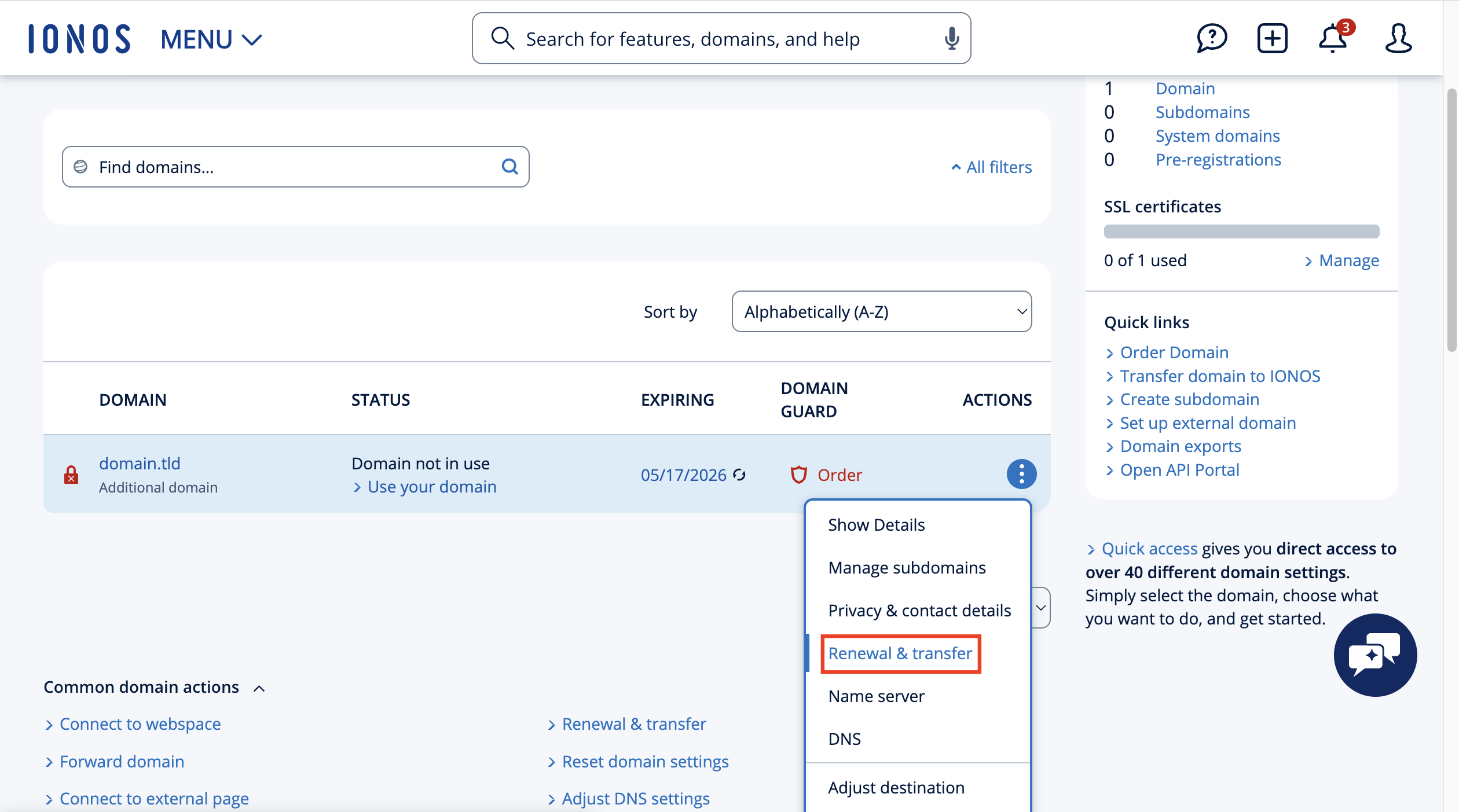1459x812 pixels.
Task: Expand the MENU chevron in the header
Action: pyautogui.click(x=251, y=39)
